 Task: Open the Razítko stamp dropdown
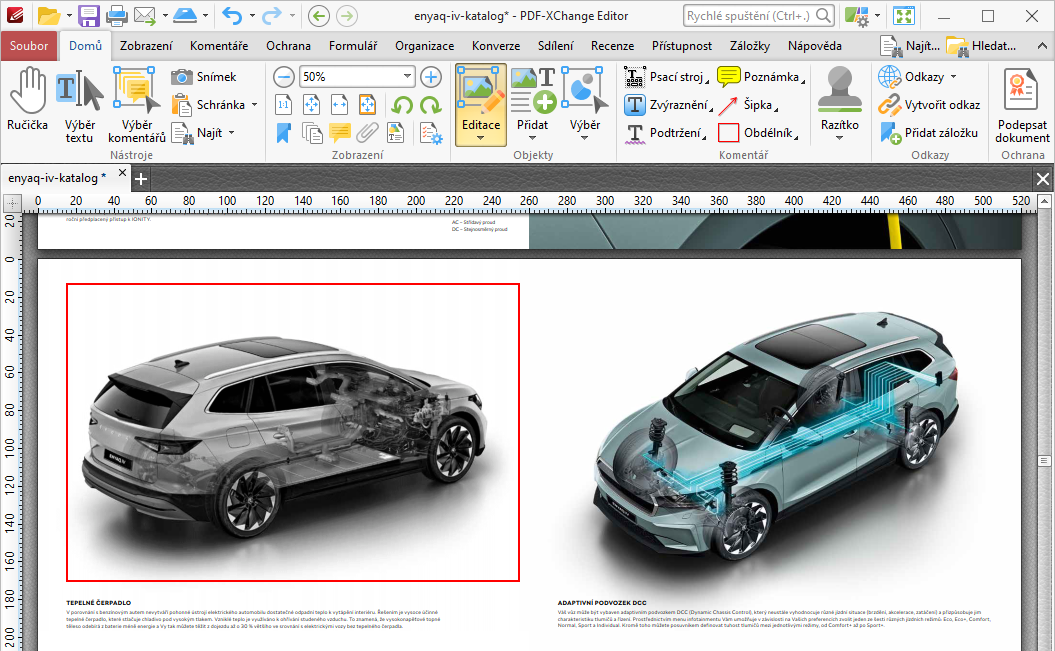(839, 139)
